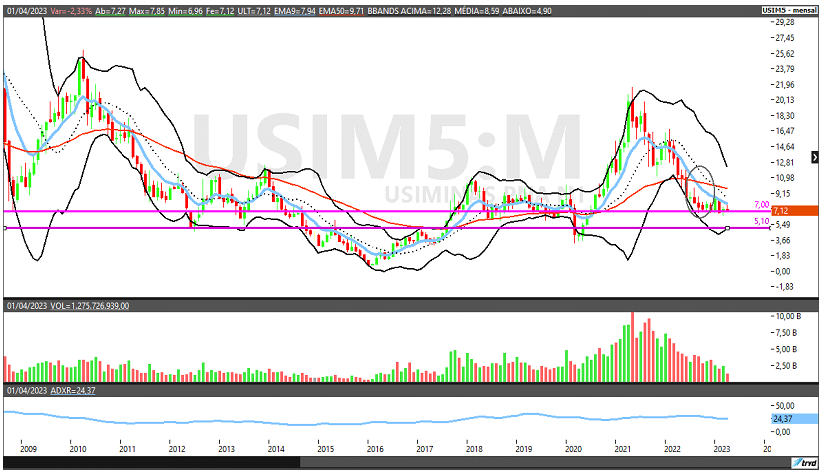Click the light scrollbar track beside the thumb
This screenshot has width=821, height=471.
point(545,463)
